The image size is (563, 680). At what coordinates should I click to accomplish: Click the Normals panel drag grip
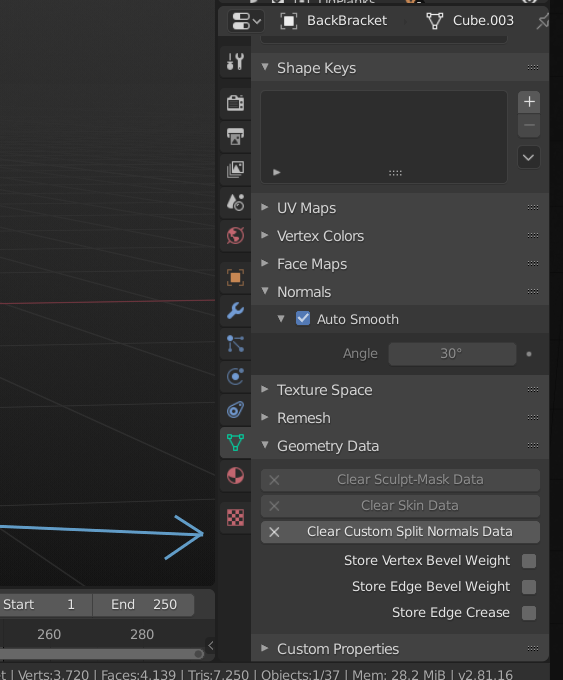coord(533,291)
